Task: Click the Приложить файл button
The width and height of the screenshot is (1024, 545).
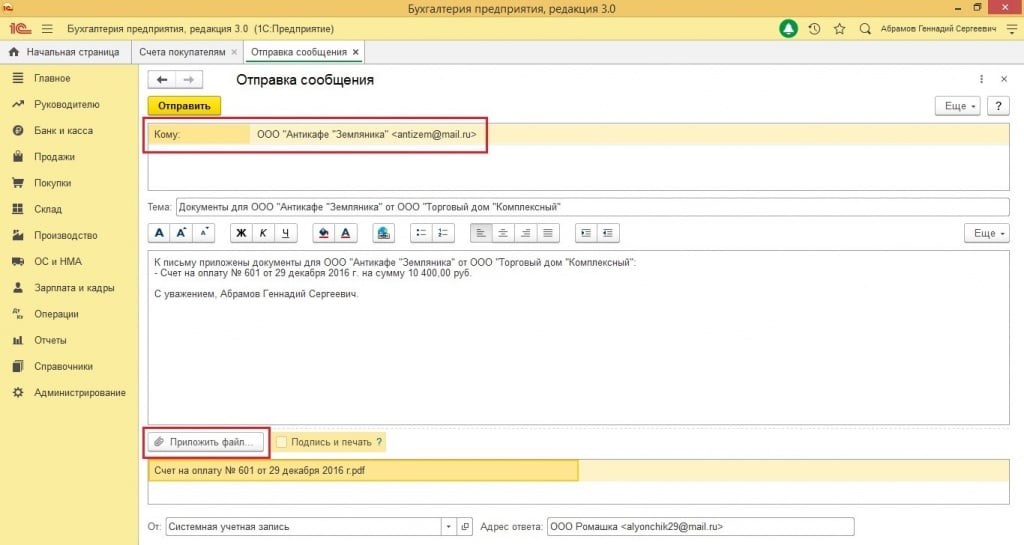Action: click(208, 441)
